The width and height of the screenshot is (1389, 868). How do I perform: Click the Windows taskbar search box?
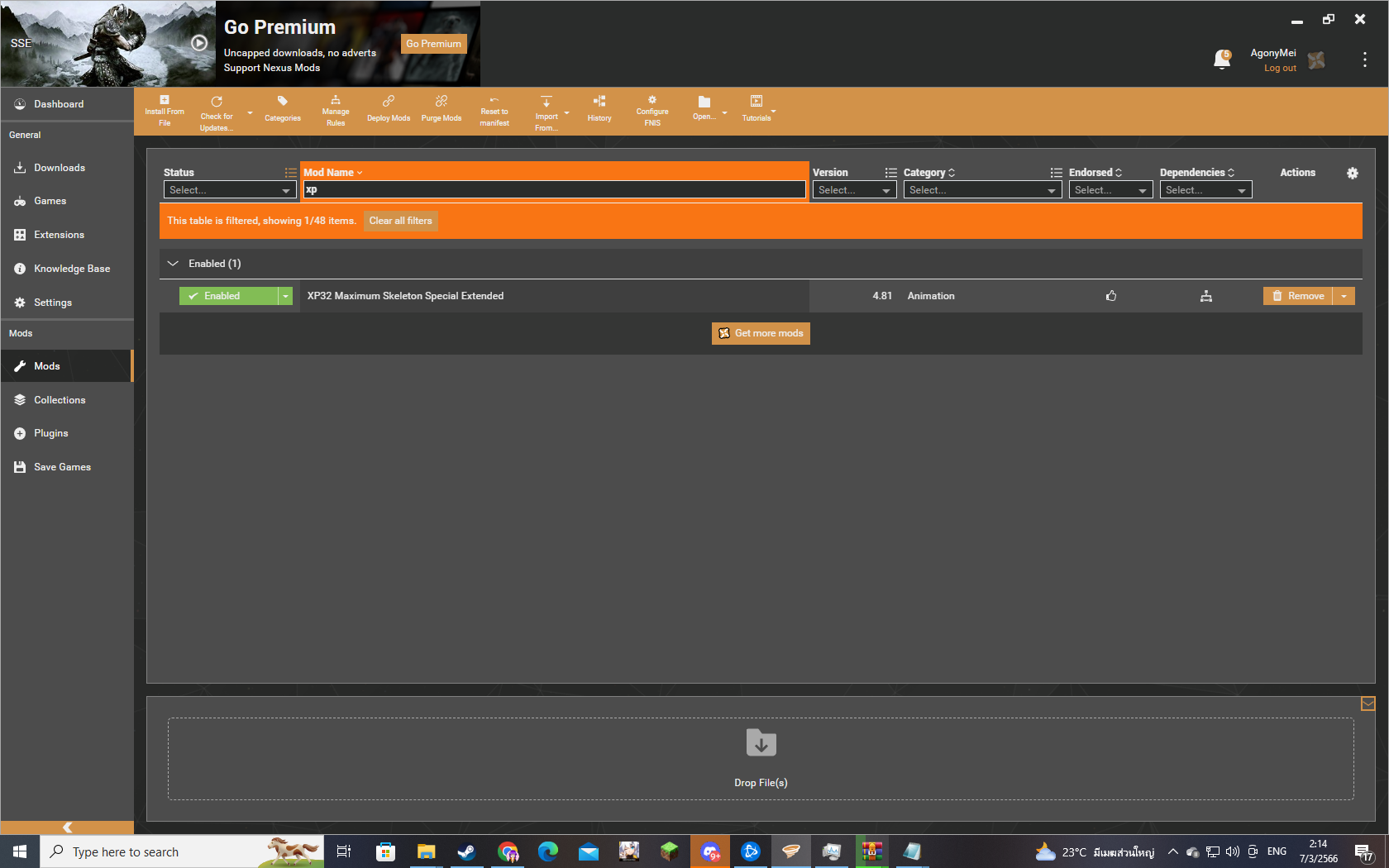tap(182, 851)
